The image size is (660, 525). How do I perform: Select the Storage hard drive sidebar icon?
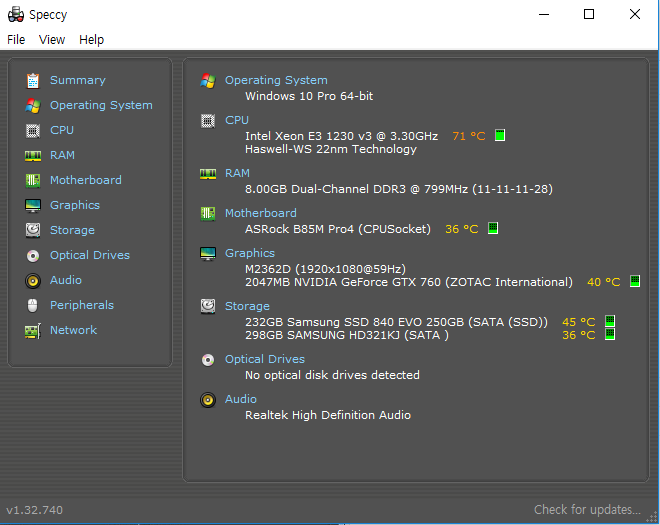33,230
